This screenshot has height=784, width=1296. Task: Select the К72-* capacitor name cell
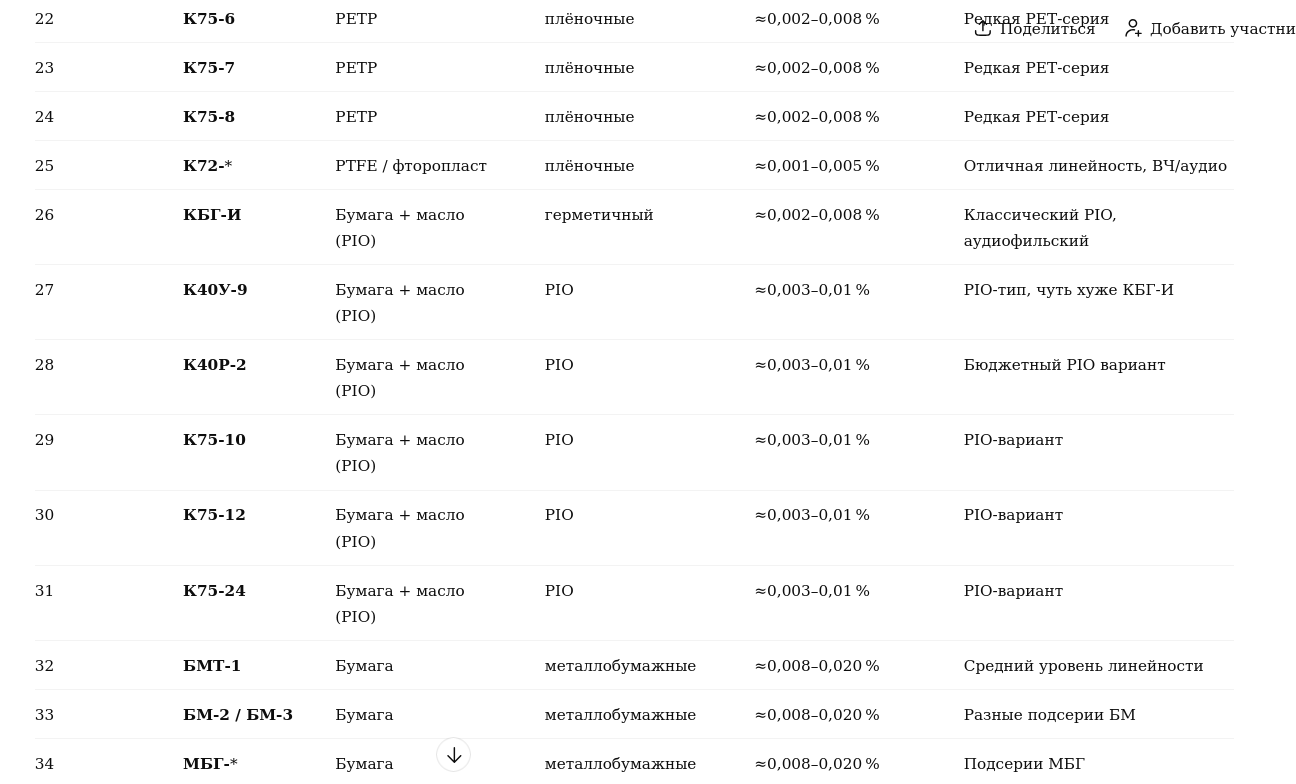coord(207,167)
